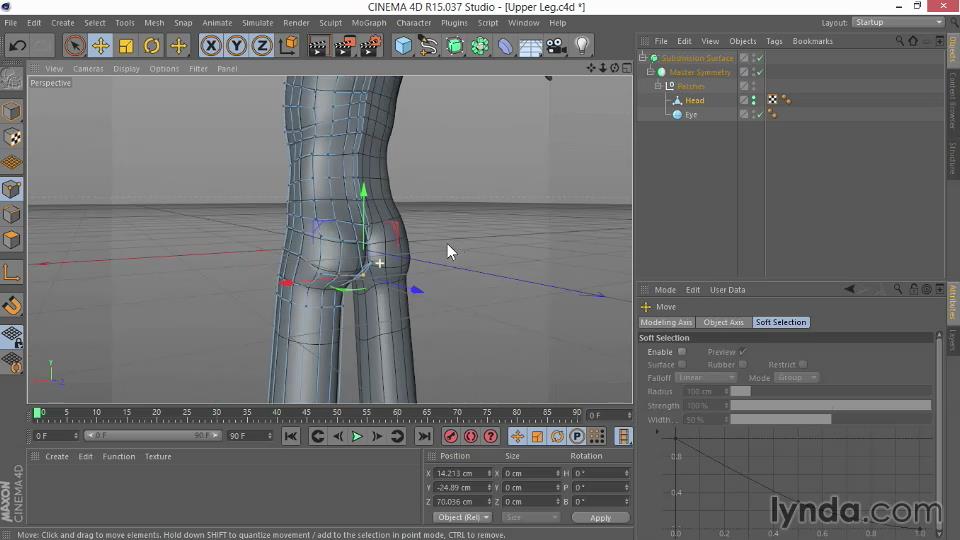
Task: Open the Layout Startup dropdown
Action: (x=898, y=22)
